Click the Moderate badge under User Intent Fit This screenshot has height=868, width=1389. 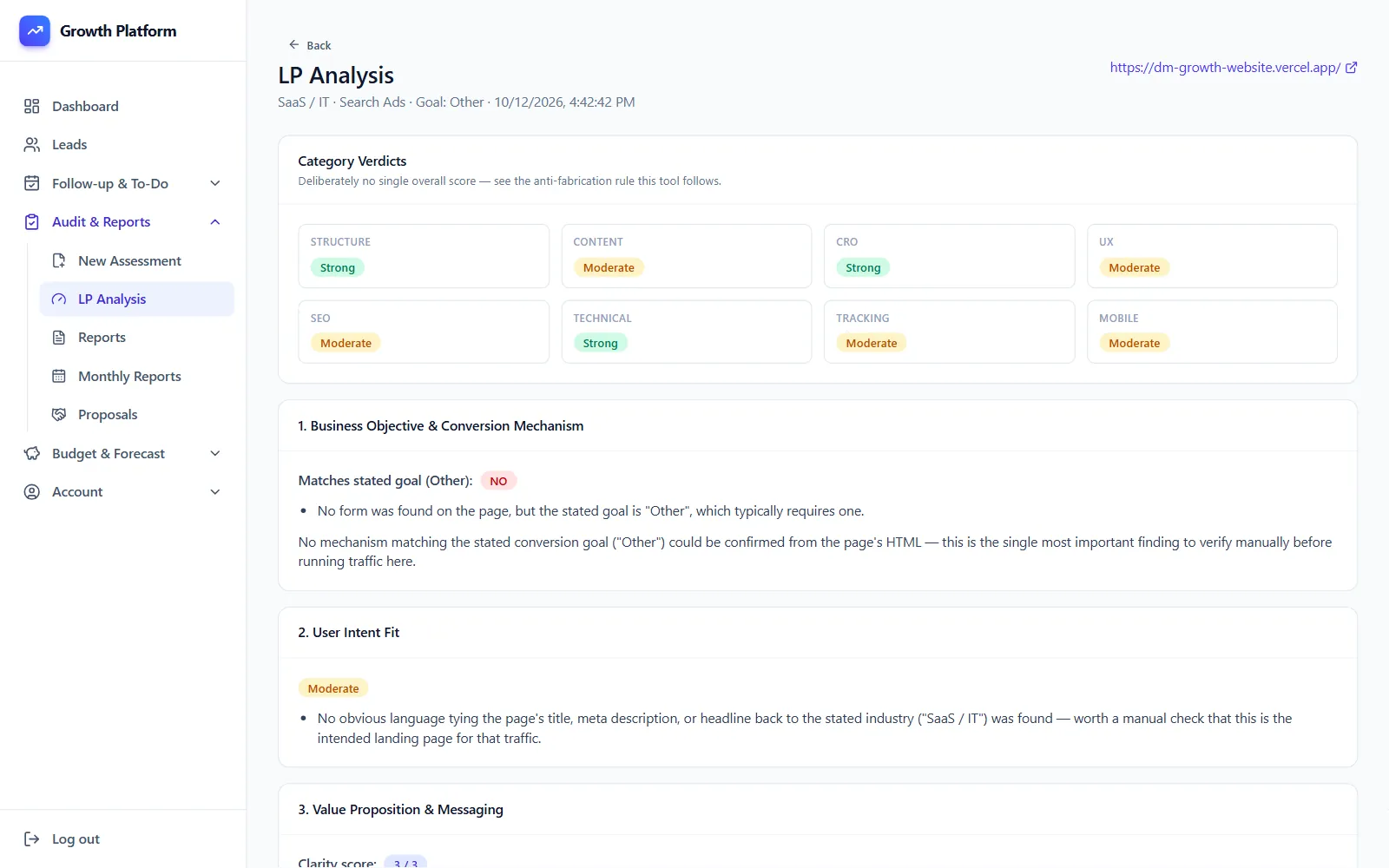click(x=333, y=688)
